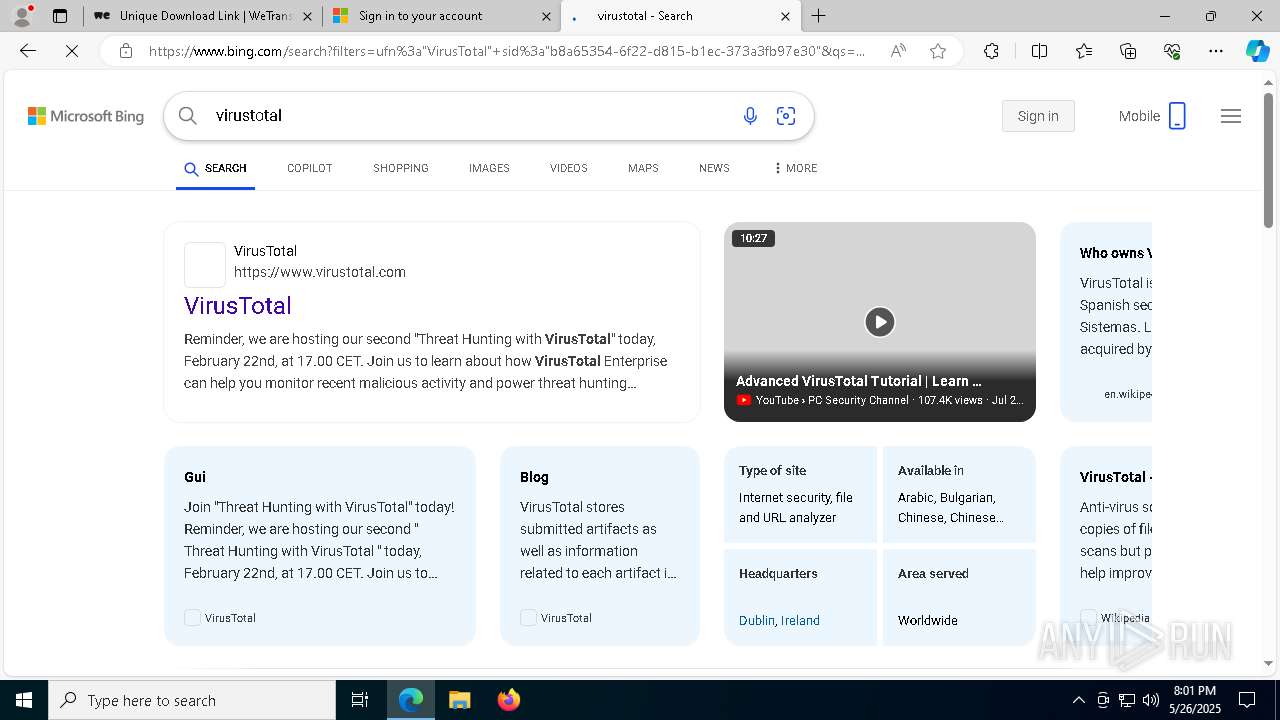This screenshot has width=1280, height=720.
Task: Add page to favorites star icon
Action: (938, 51)
